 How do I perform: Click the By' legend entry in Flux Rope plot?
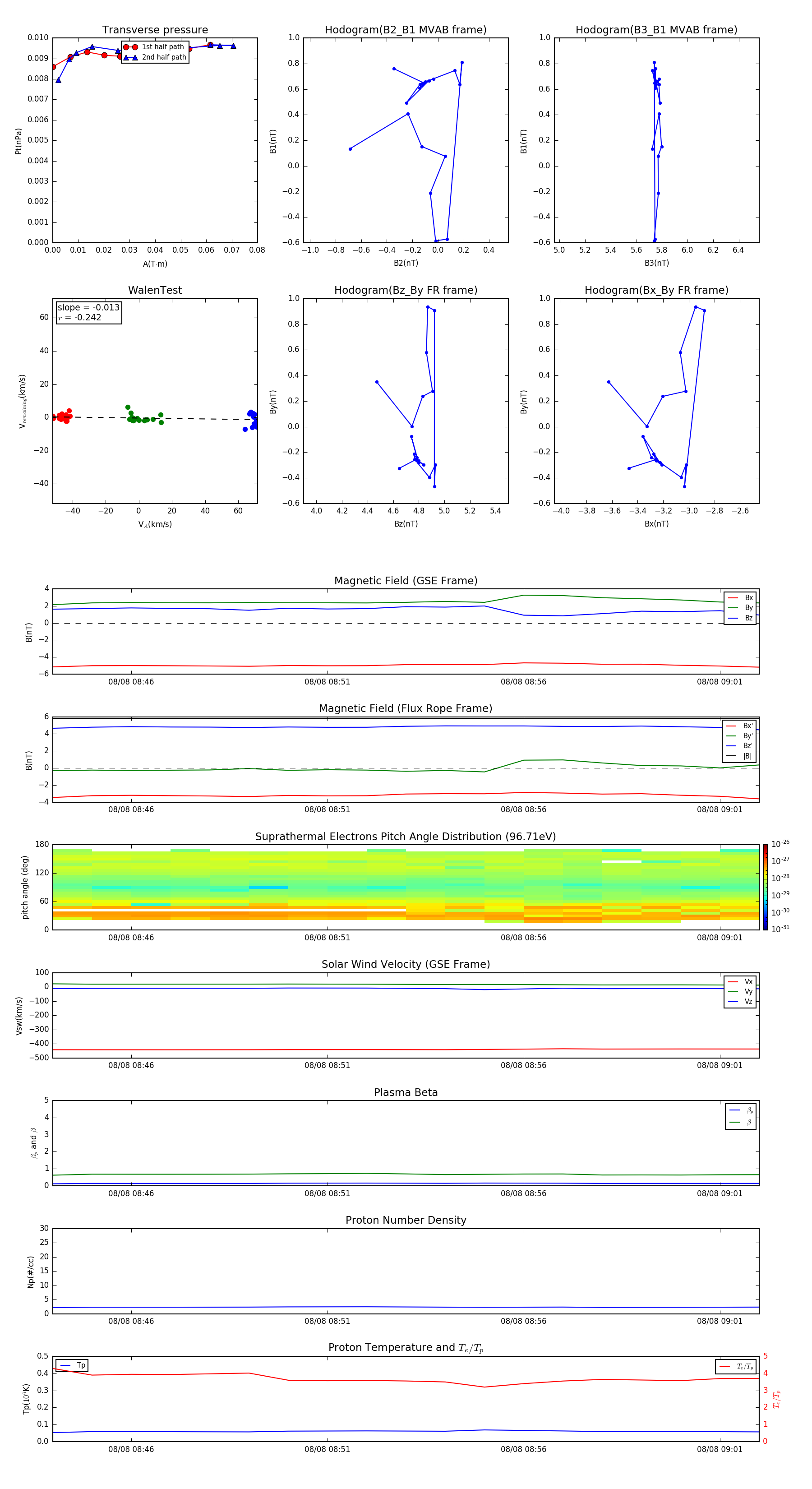coord(739,736)
